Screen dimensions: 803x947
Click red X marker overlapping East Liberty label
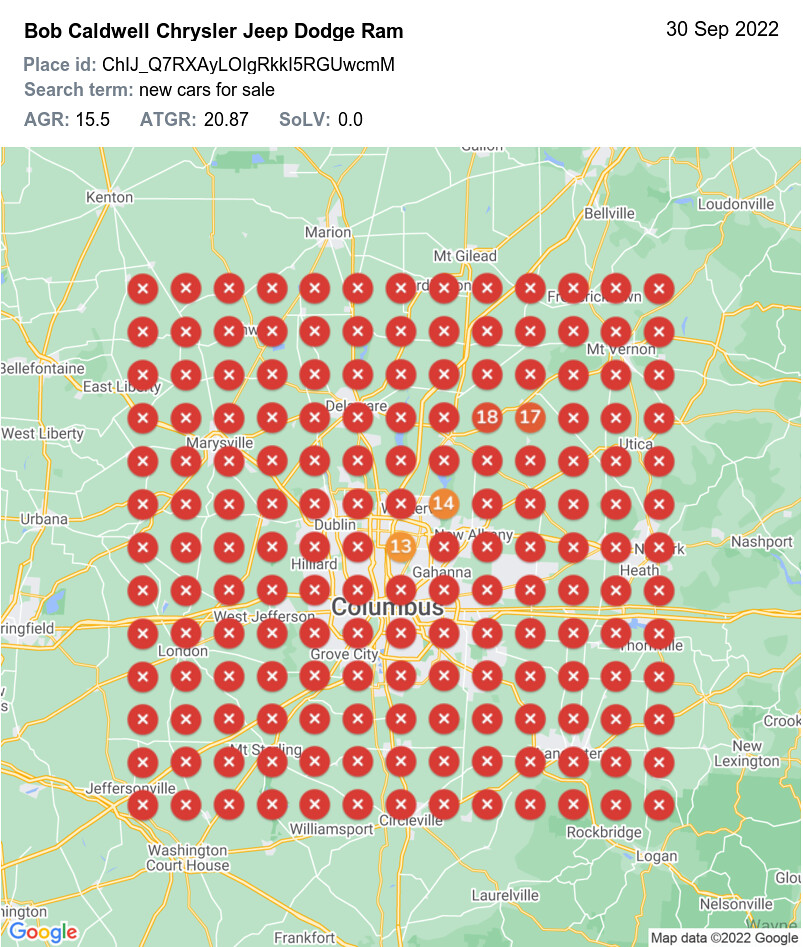point(143,374)
